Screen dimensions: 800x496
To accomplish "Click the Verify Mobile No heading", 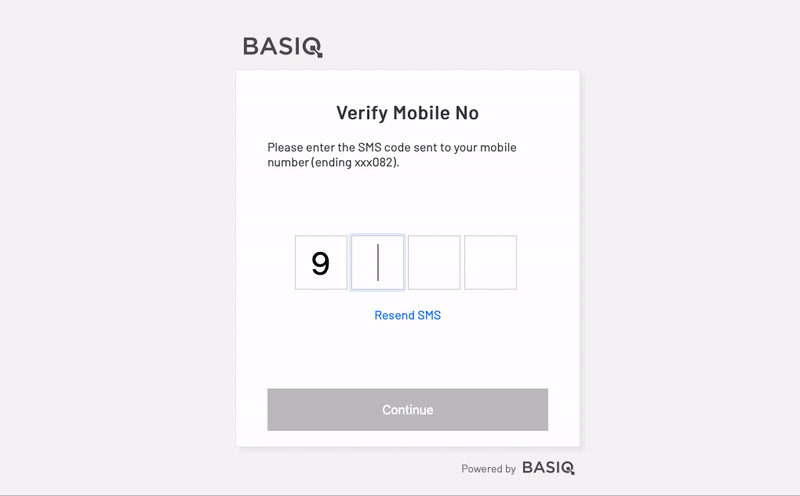I will click(x=408, y=113).
